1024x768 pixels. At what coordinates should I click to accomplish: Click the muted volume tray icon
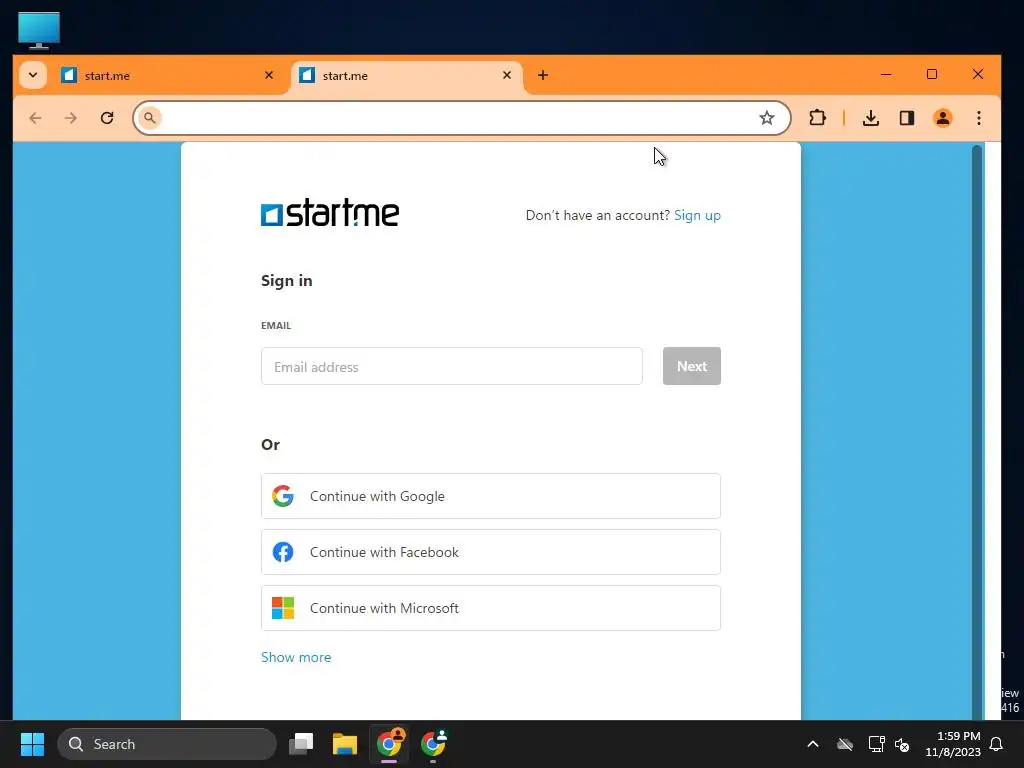point(902,744)
